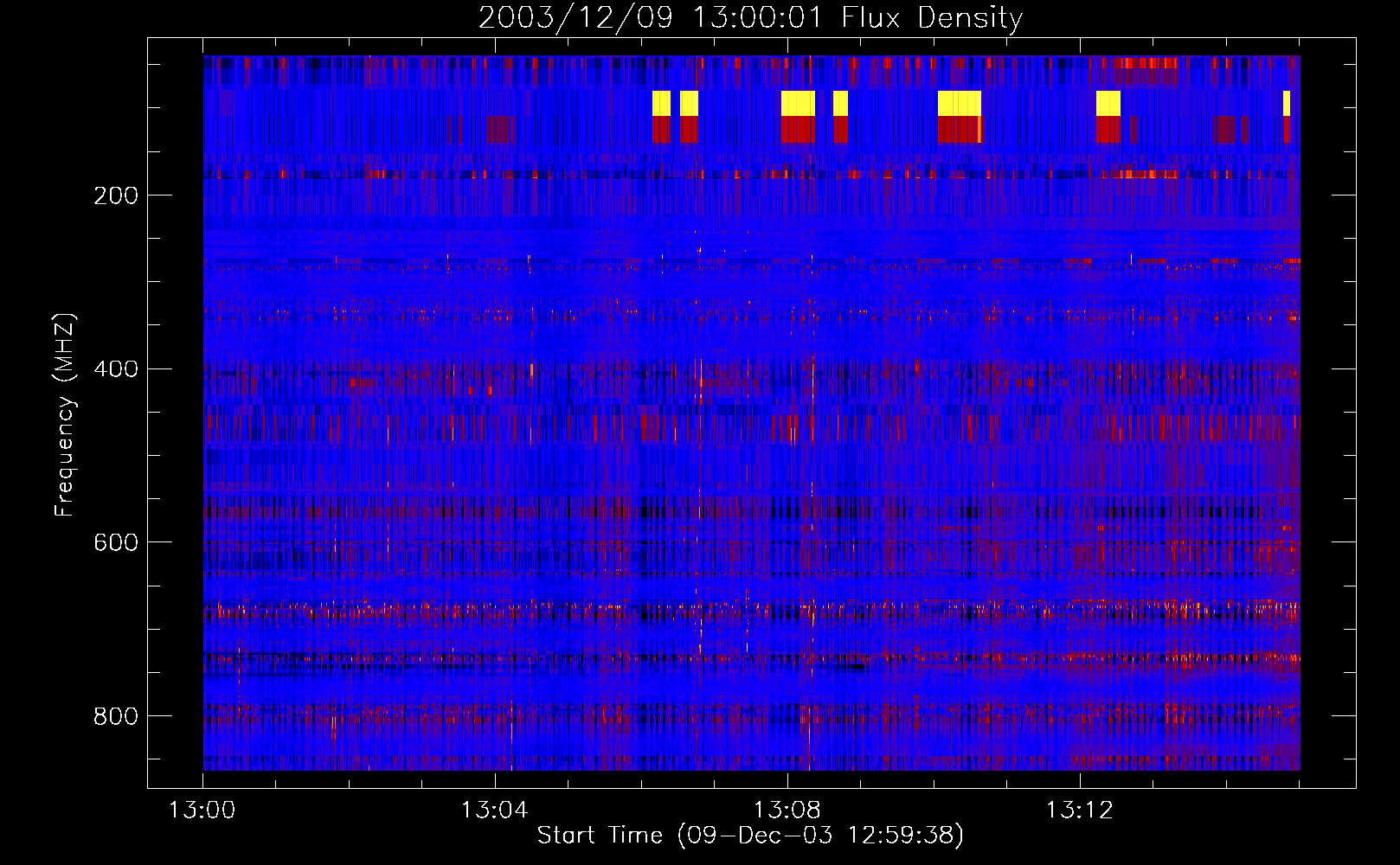Click the yellow burst just after 13:12

coord(1108,103)
